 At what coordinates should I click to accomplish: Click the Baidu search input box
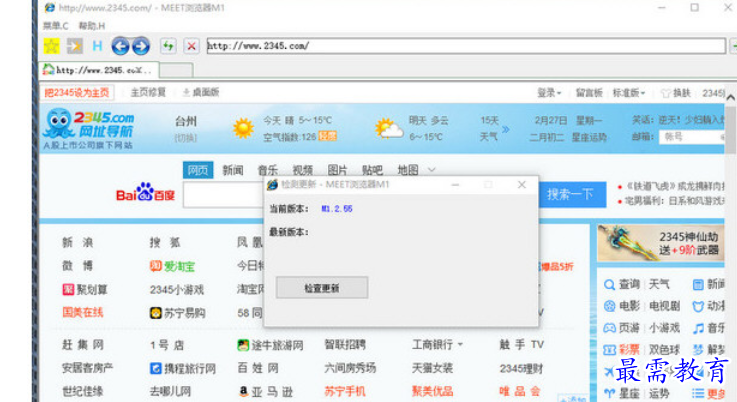click(224, 195)
